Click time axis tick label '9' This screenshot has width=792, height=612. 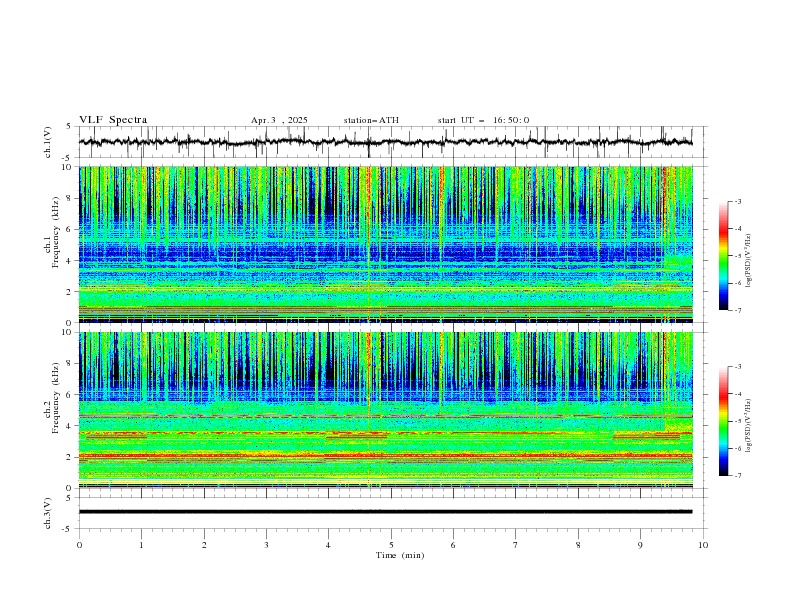tap(640, 545)
